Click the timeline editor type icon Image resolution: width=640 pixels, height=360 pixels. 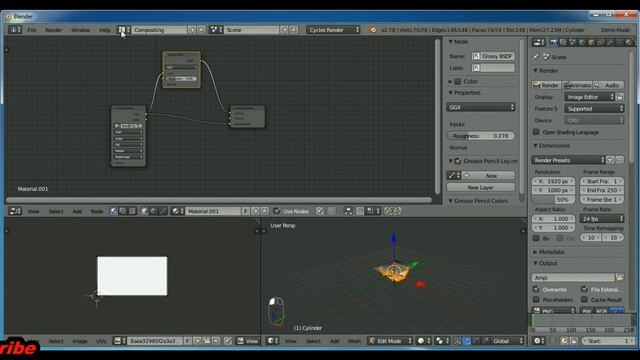(x=539, y=341)
